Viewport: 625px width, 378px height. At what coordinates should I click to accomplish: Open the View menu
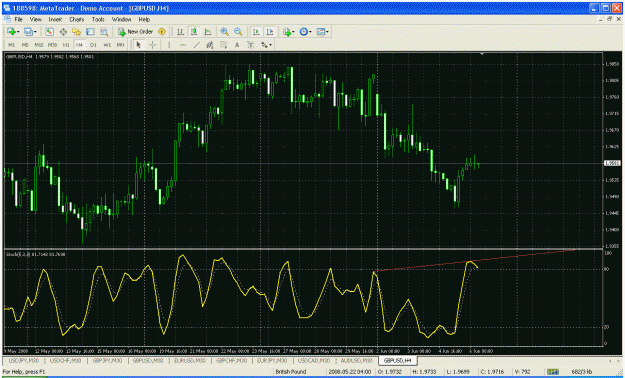coord(35,19)
